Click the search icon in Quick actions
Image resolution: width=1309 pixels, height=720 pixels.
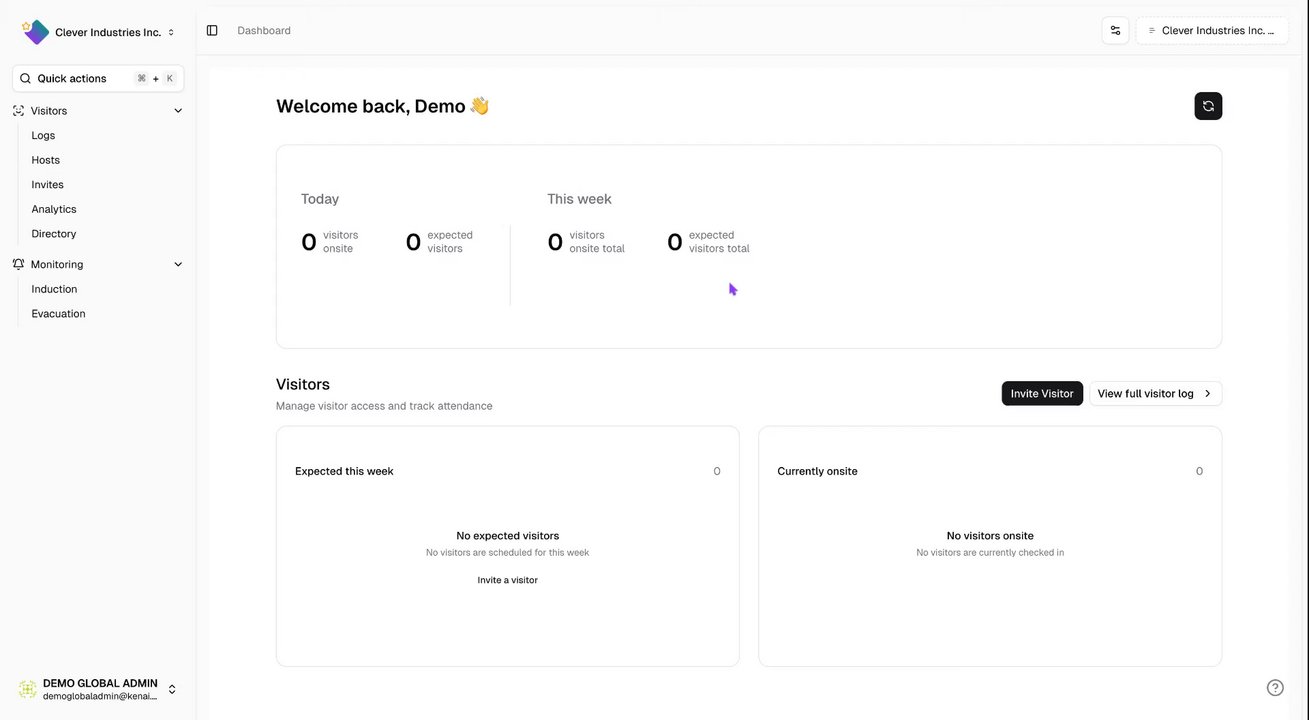tap(26, 79)
